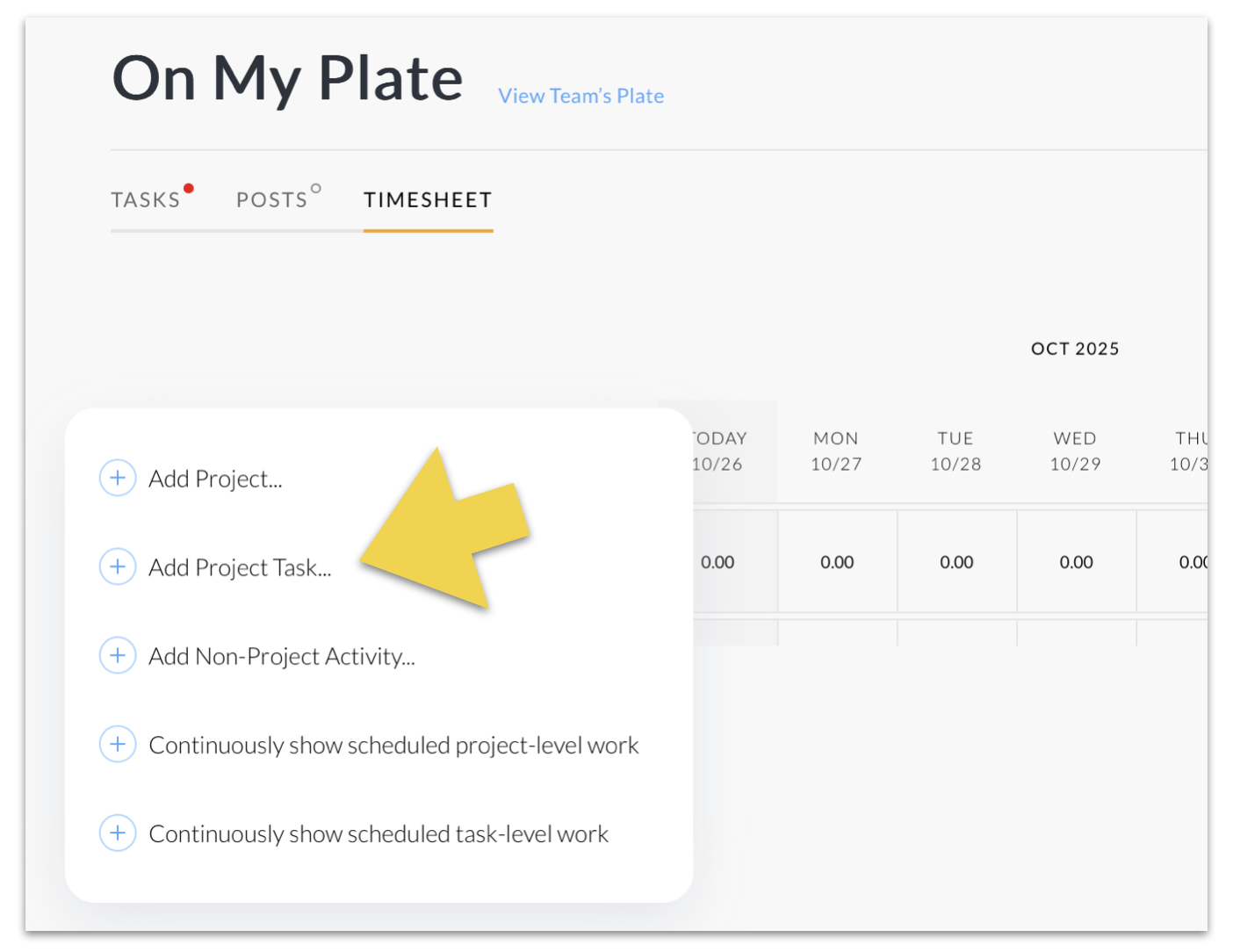Click the Wednesday 10/29 hours cell

(1076, 562)
